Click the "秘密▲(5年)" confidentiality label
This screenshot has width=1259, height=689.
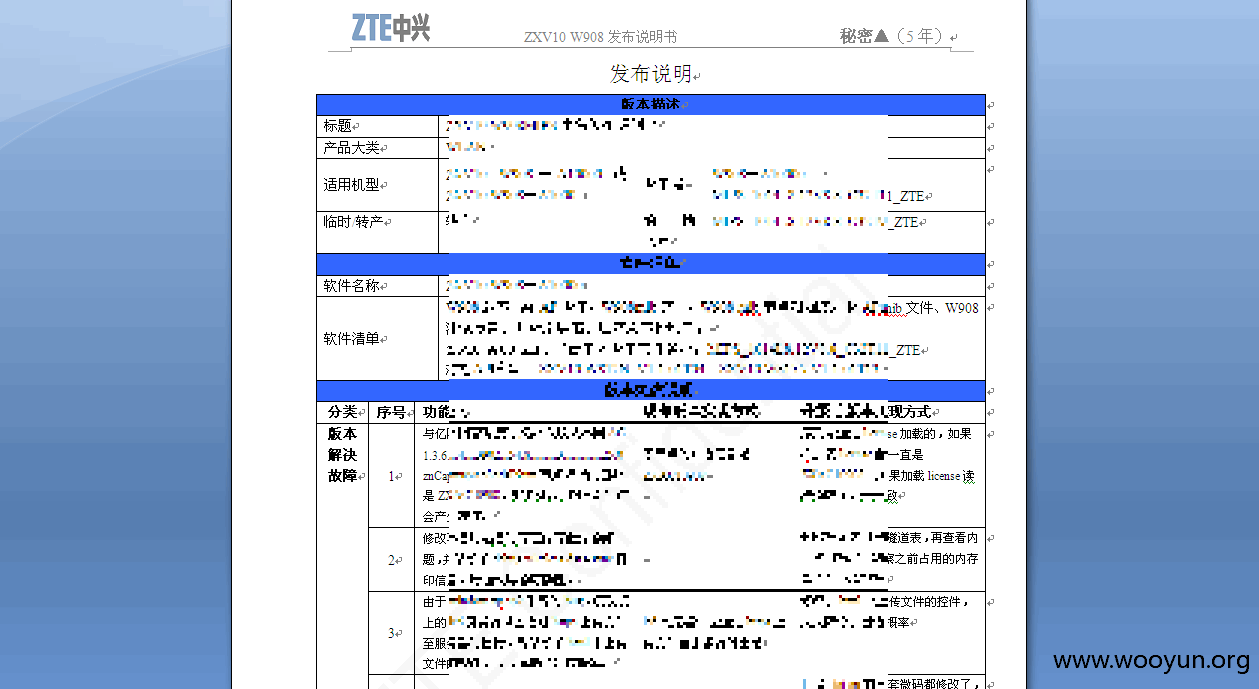click(892, 36)
